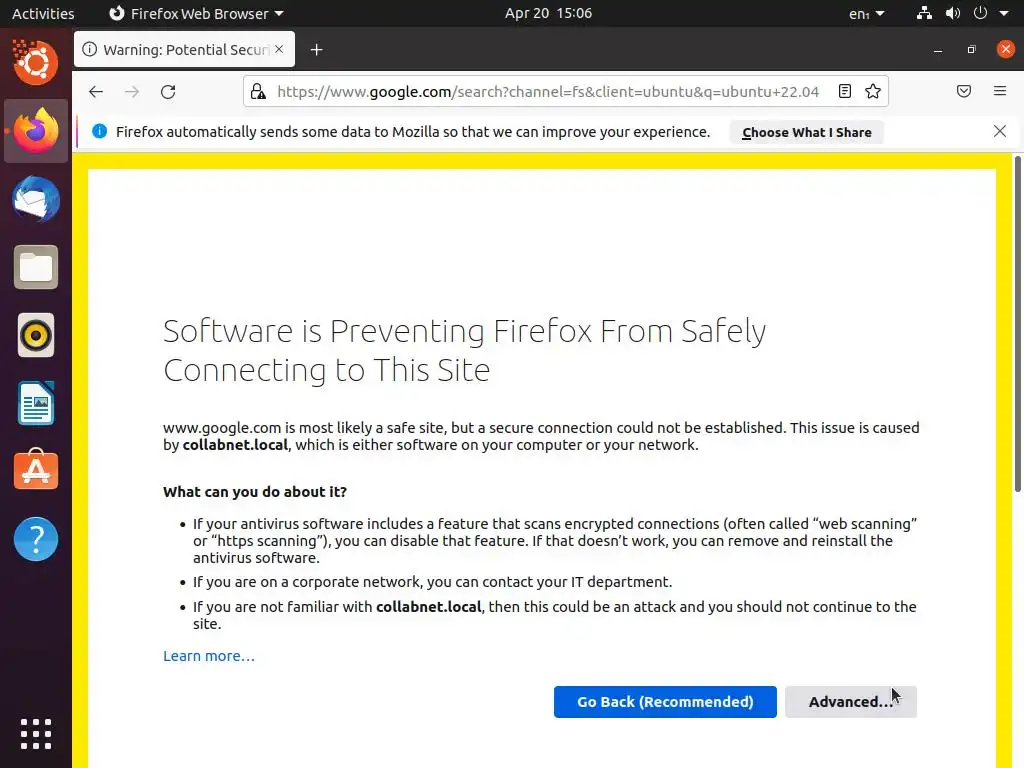Dismiss the Mozilla data notification bar
Screen dimensions: 1024x768
tap(999, 131)
